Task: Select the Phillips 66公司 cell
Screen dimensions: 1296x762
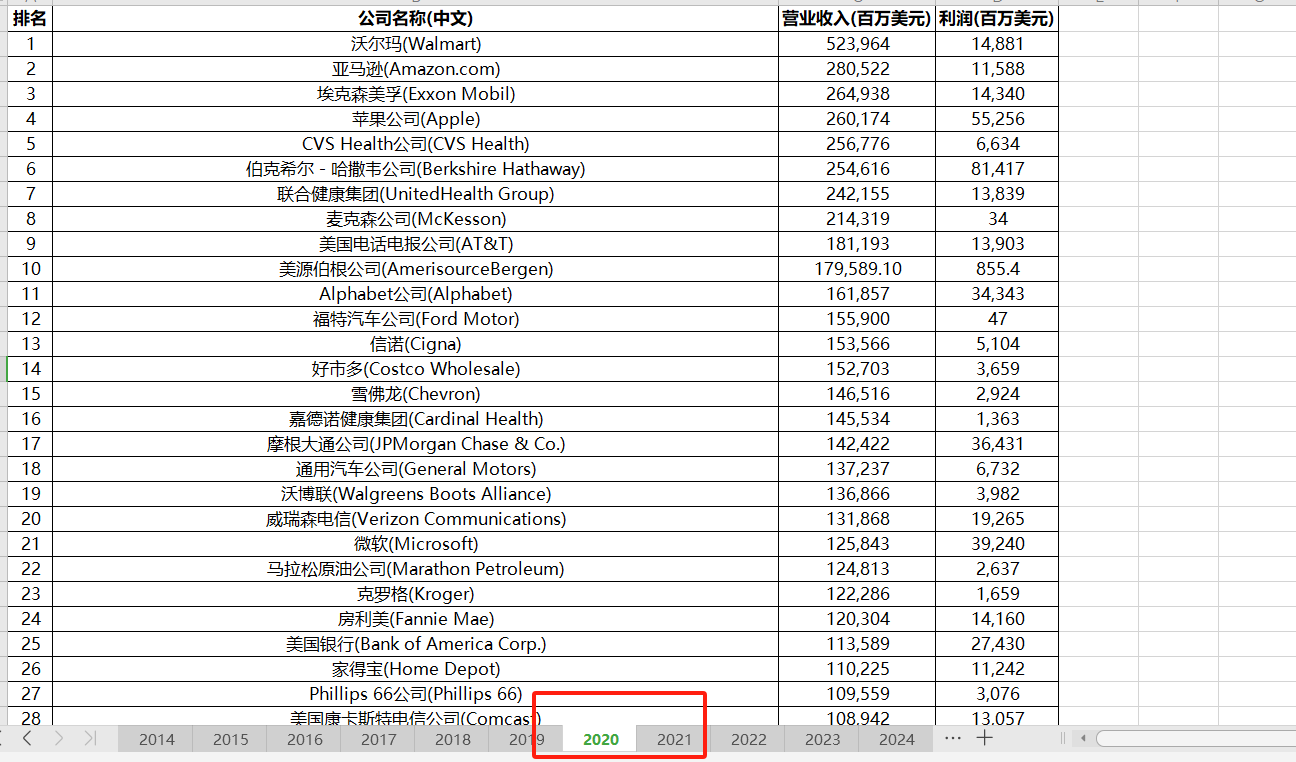Action: pyautogui.click(x=415, y=694)
